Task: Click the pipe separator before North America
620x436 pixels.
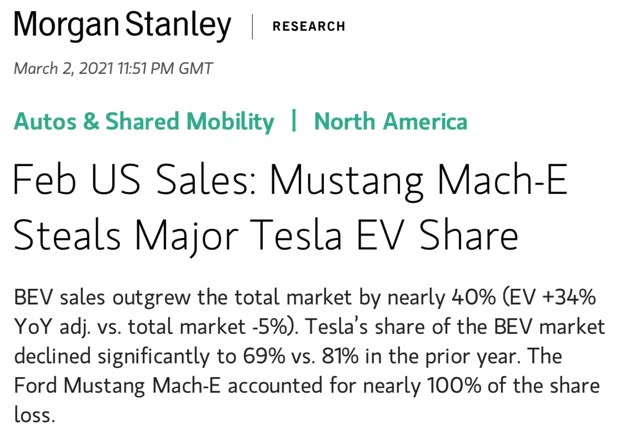Action: click(294, 122)
